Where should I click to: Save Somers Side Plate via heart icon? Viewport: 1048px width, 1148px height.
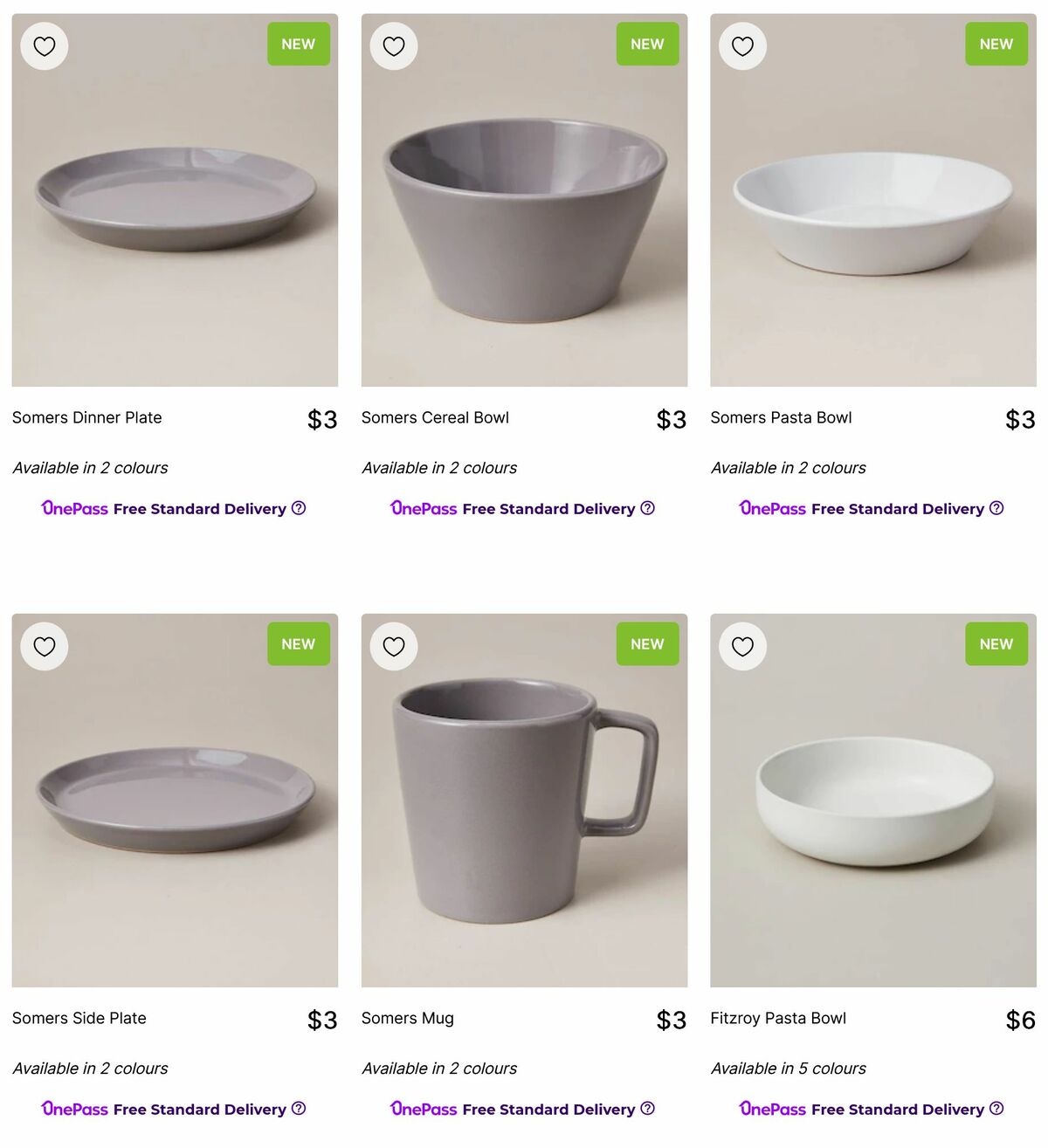(45, 647)
